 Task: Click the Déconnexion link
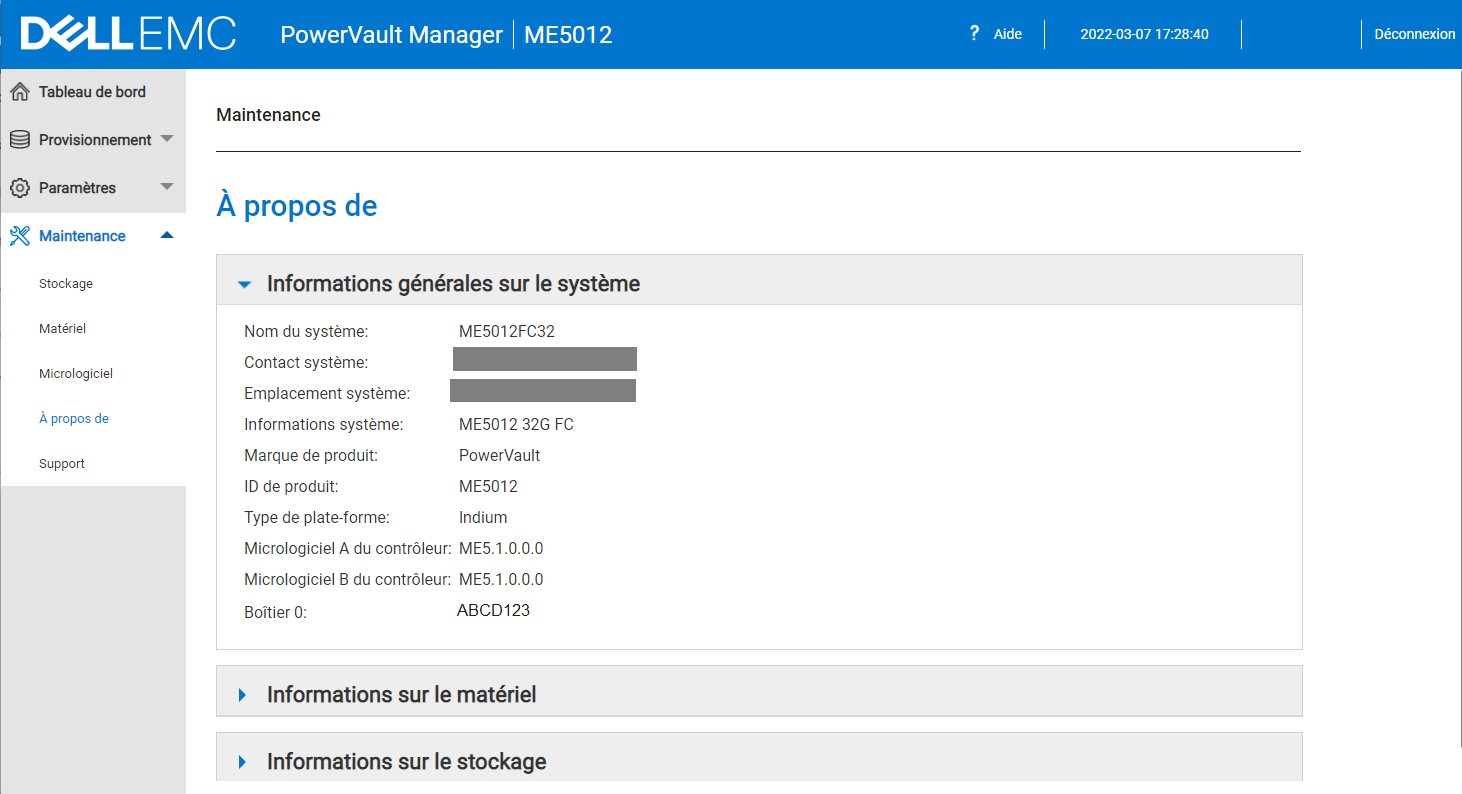pos(1414,33)
